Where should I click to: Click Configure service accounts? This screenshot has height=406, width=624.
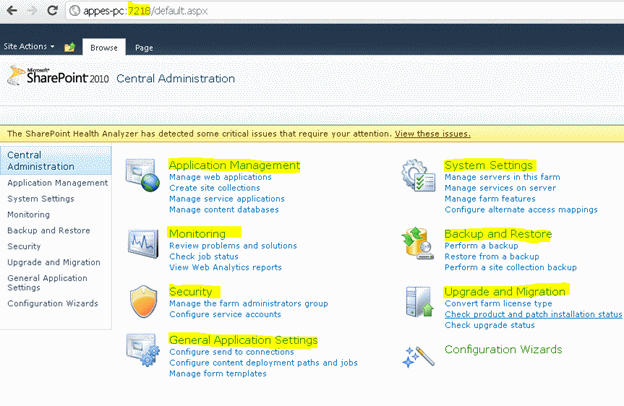(x=225, y=314)
